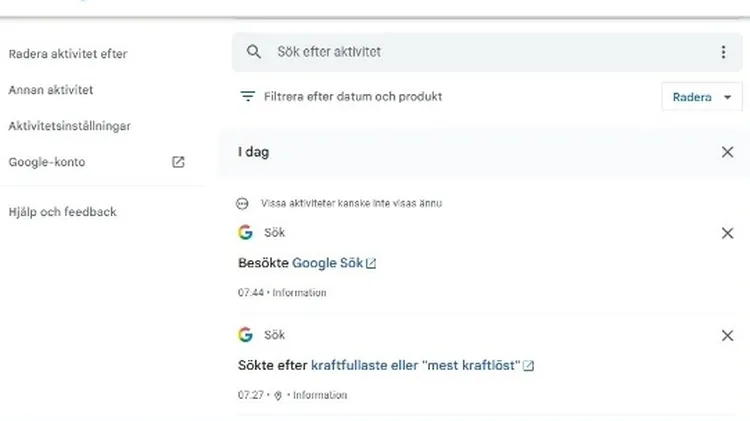This screenshot has height=421, width=750.
Task: Click the Google logo on the 07:44 entry
Action: pyautogui.click(x=246, y=233)
